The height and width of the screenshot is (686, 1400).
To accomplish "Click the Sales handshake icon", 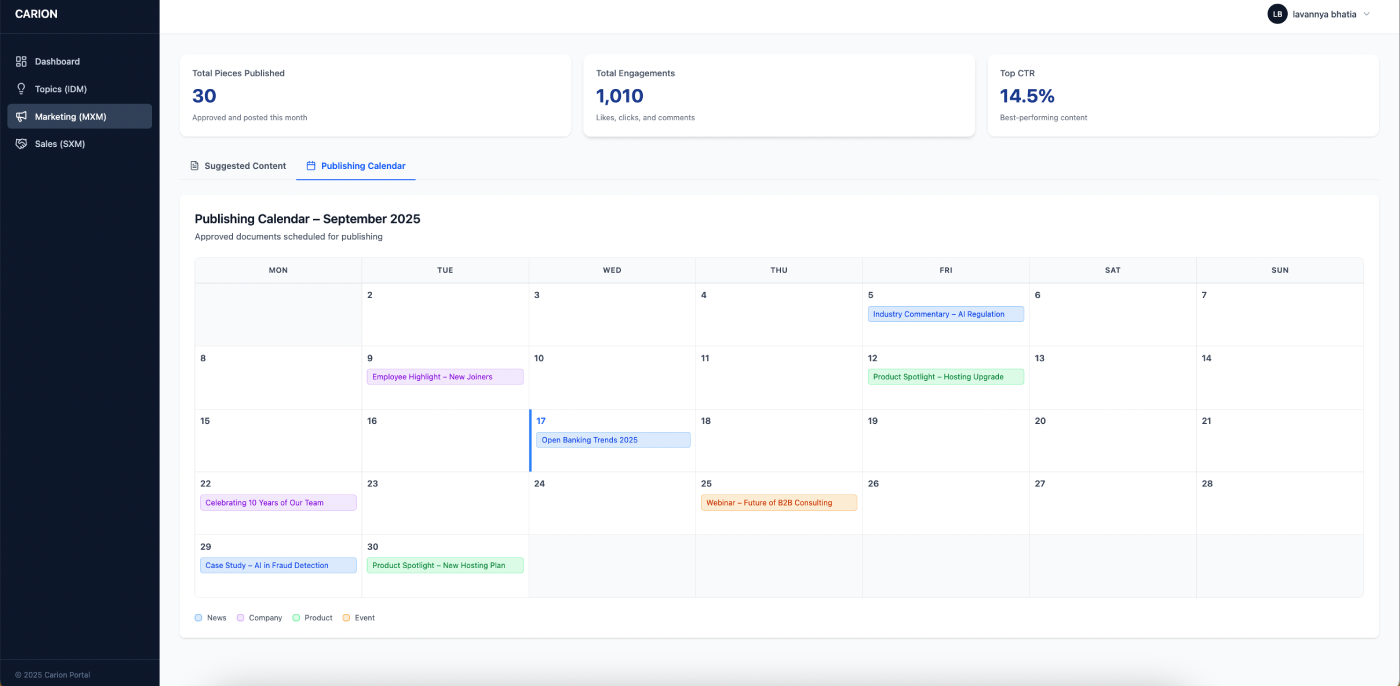I will [x=21, y=144].
